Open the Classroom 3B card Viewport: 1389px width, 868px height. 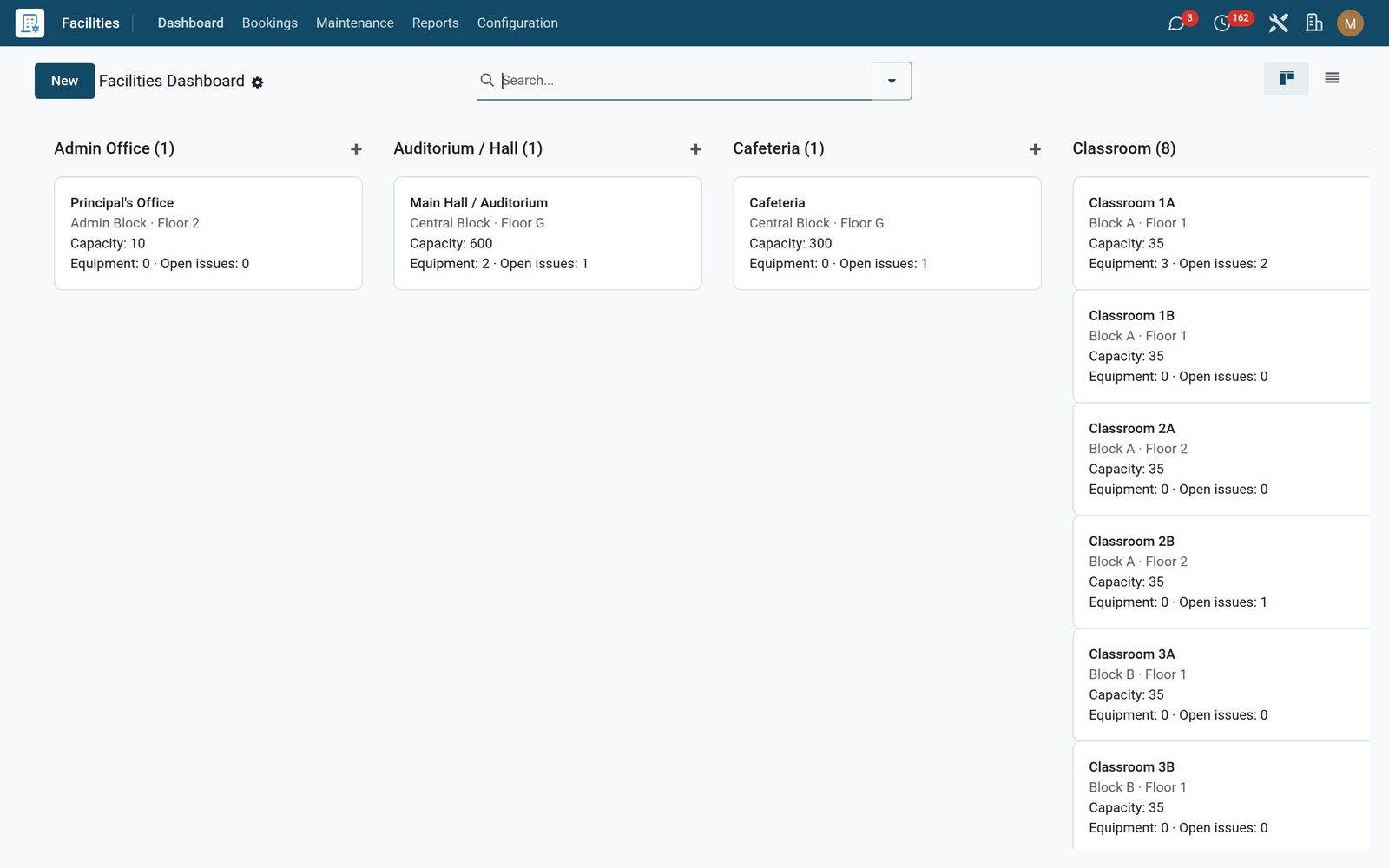[x=1221, y=796]
